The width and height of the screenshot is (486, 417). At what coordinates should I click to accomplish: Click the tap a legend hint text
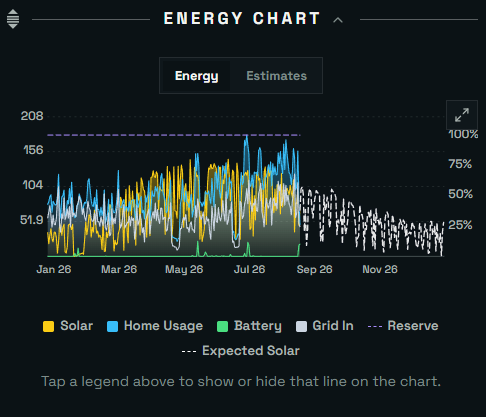[x=241, y=382]
